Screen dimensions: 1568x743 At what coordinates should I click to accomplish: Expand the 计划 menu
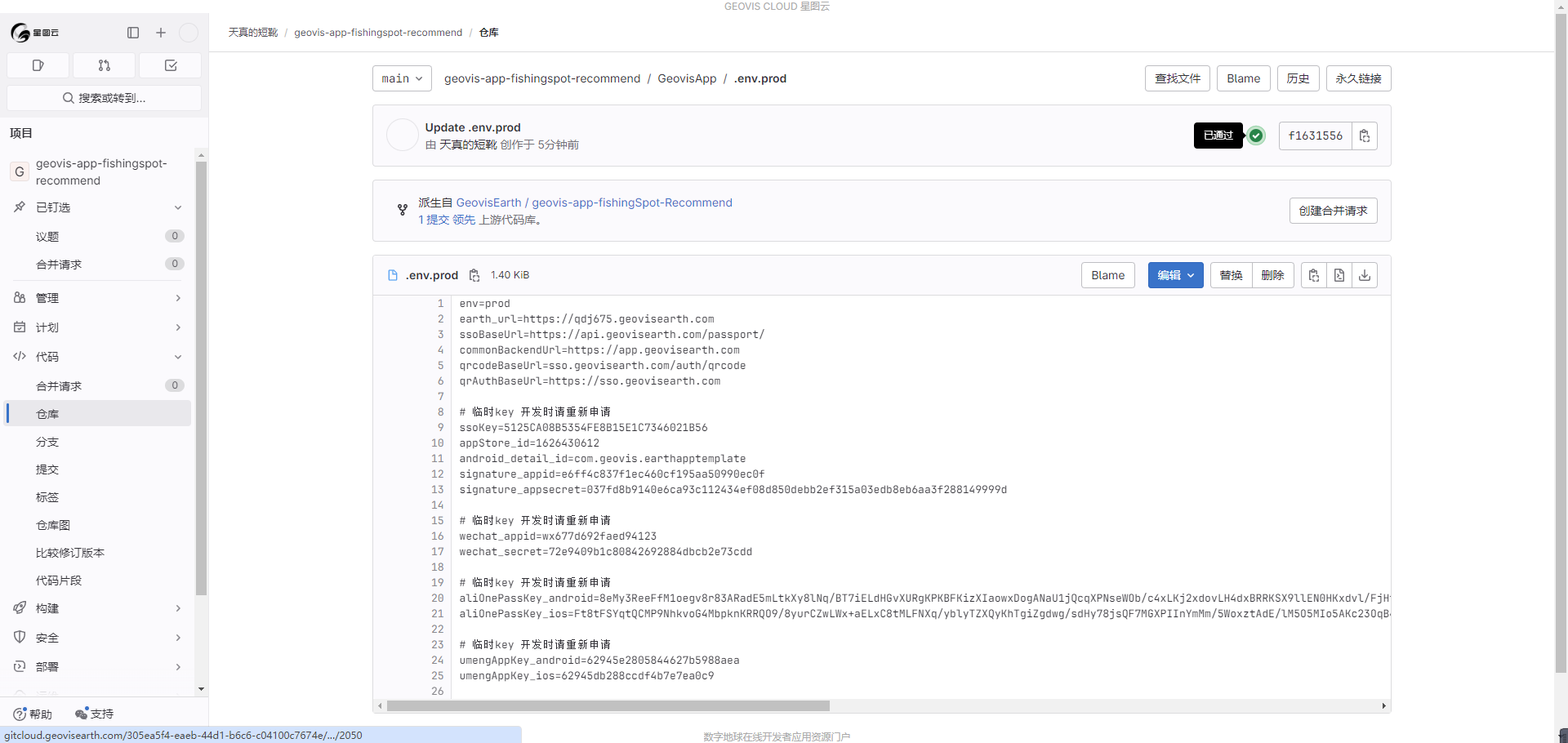99,327
